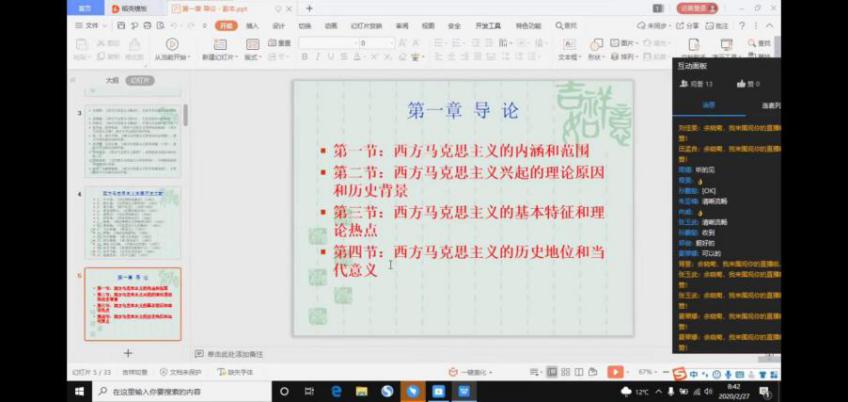This screenshot has height=402, width=848.
Task: Toggle Underline text formatting
Action: 331,57
